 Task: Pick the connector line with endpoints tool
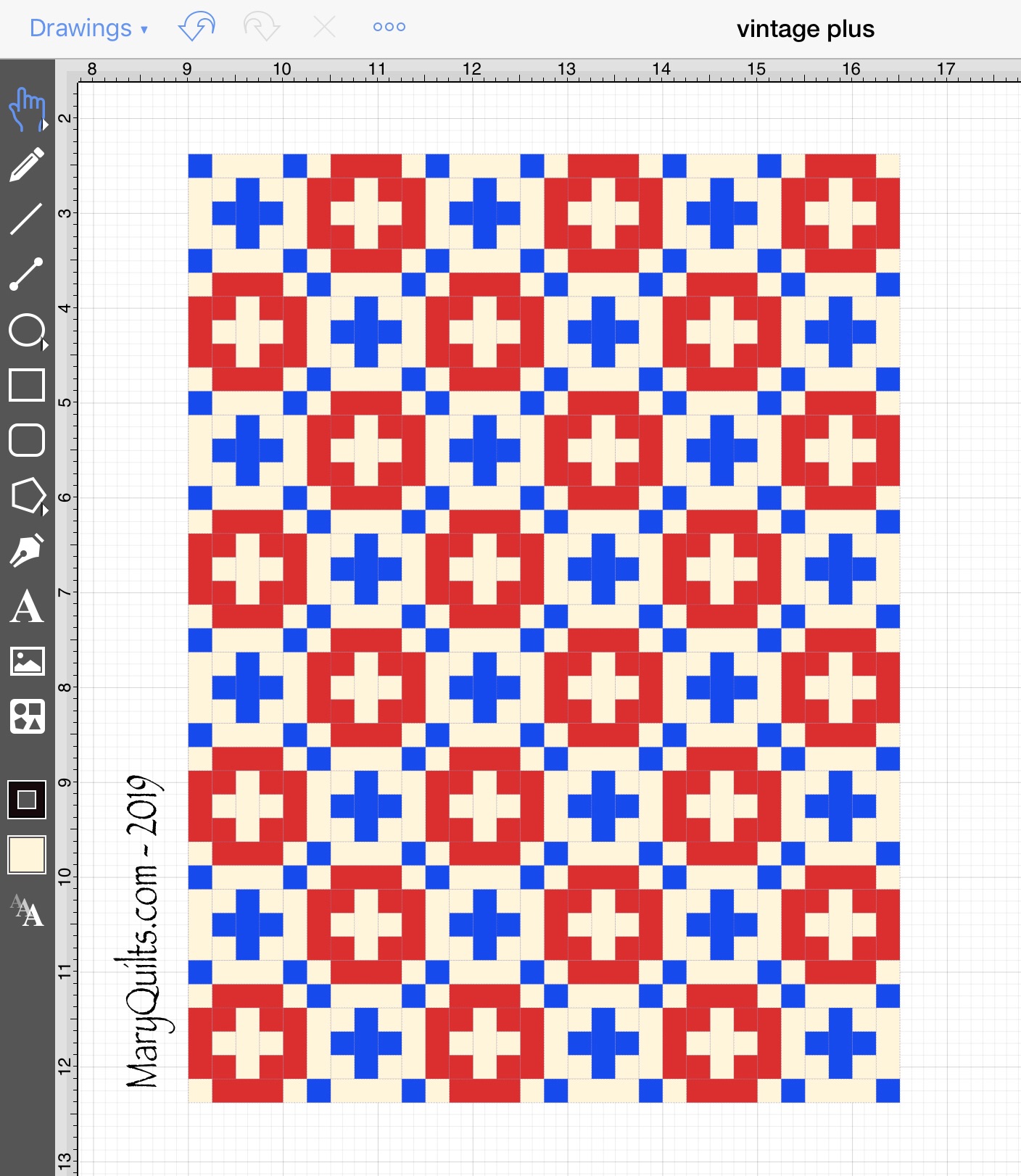(x=27, y=274)
